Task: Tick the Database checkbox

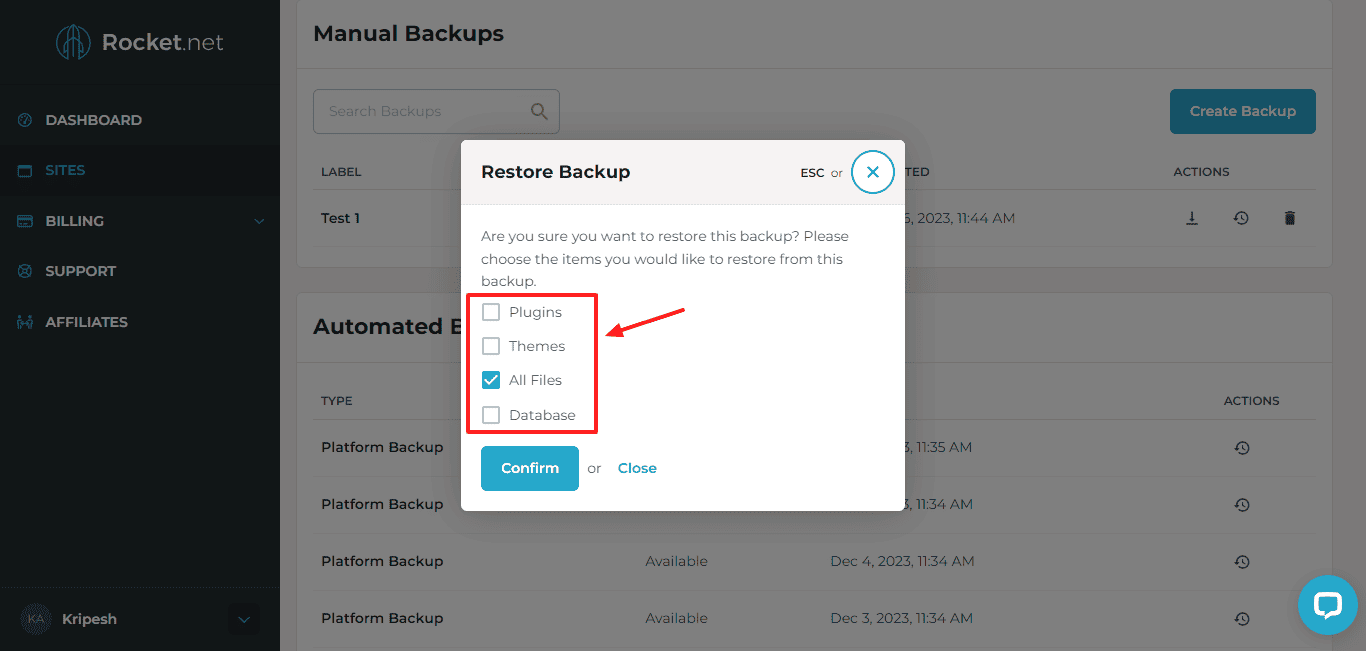Action: point(491,415)
